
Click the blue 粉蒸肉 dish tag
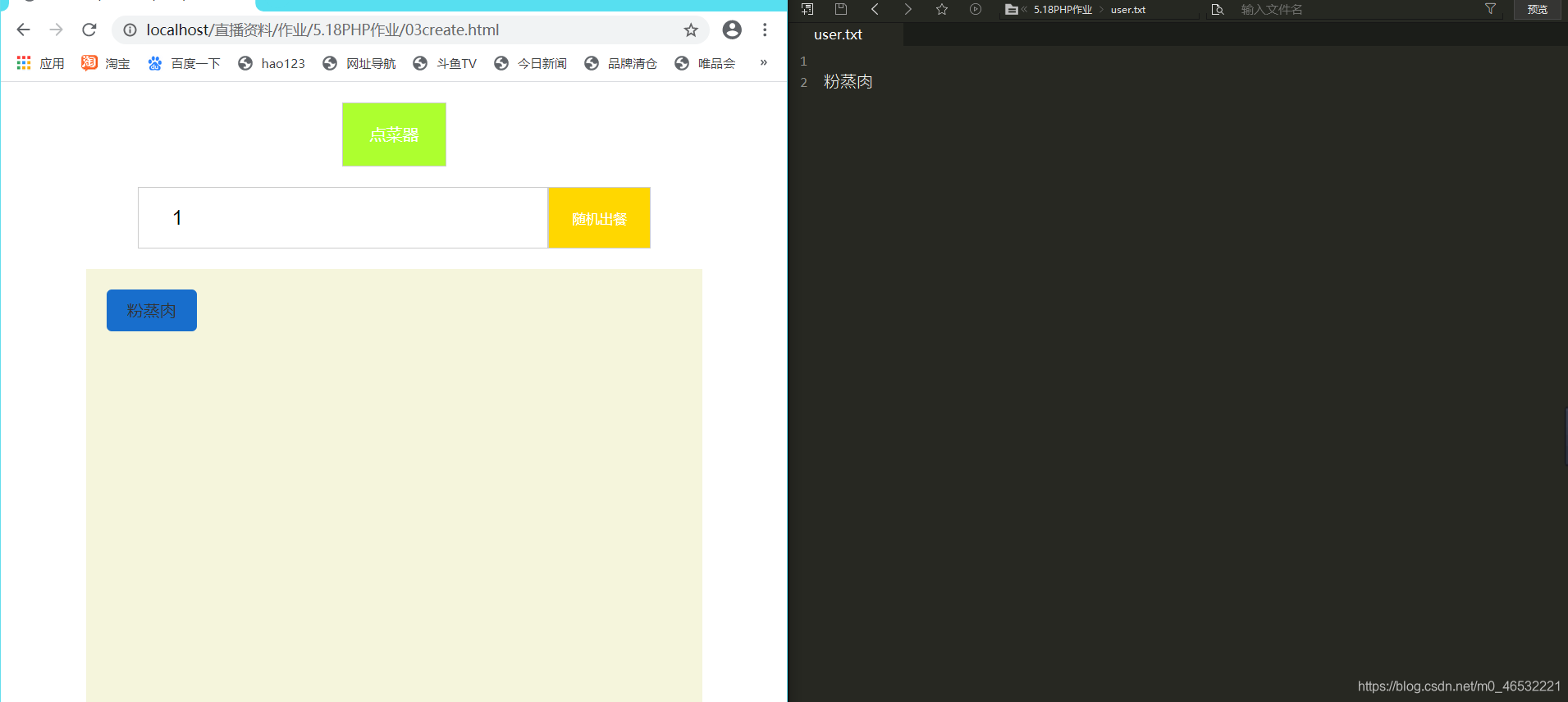click(152, 310)
